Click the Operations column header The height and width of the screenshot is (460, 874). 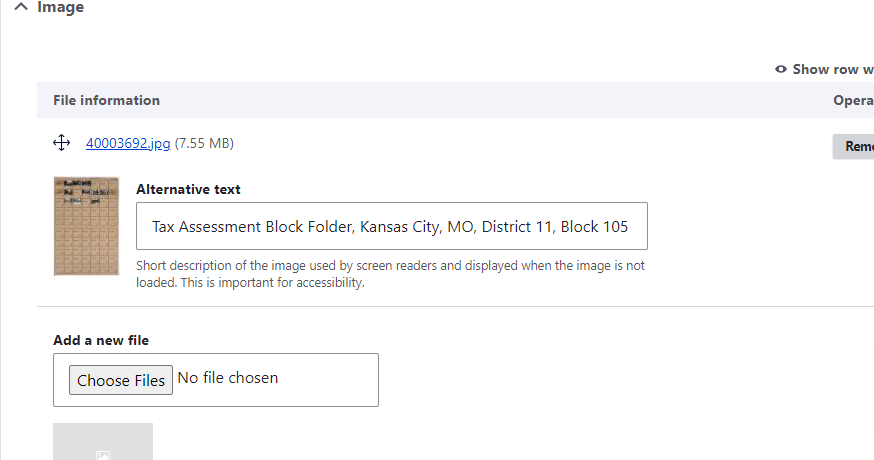pyautogui.click(x=853, y=100)
